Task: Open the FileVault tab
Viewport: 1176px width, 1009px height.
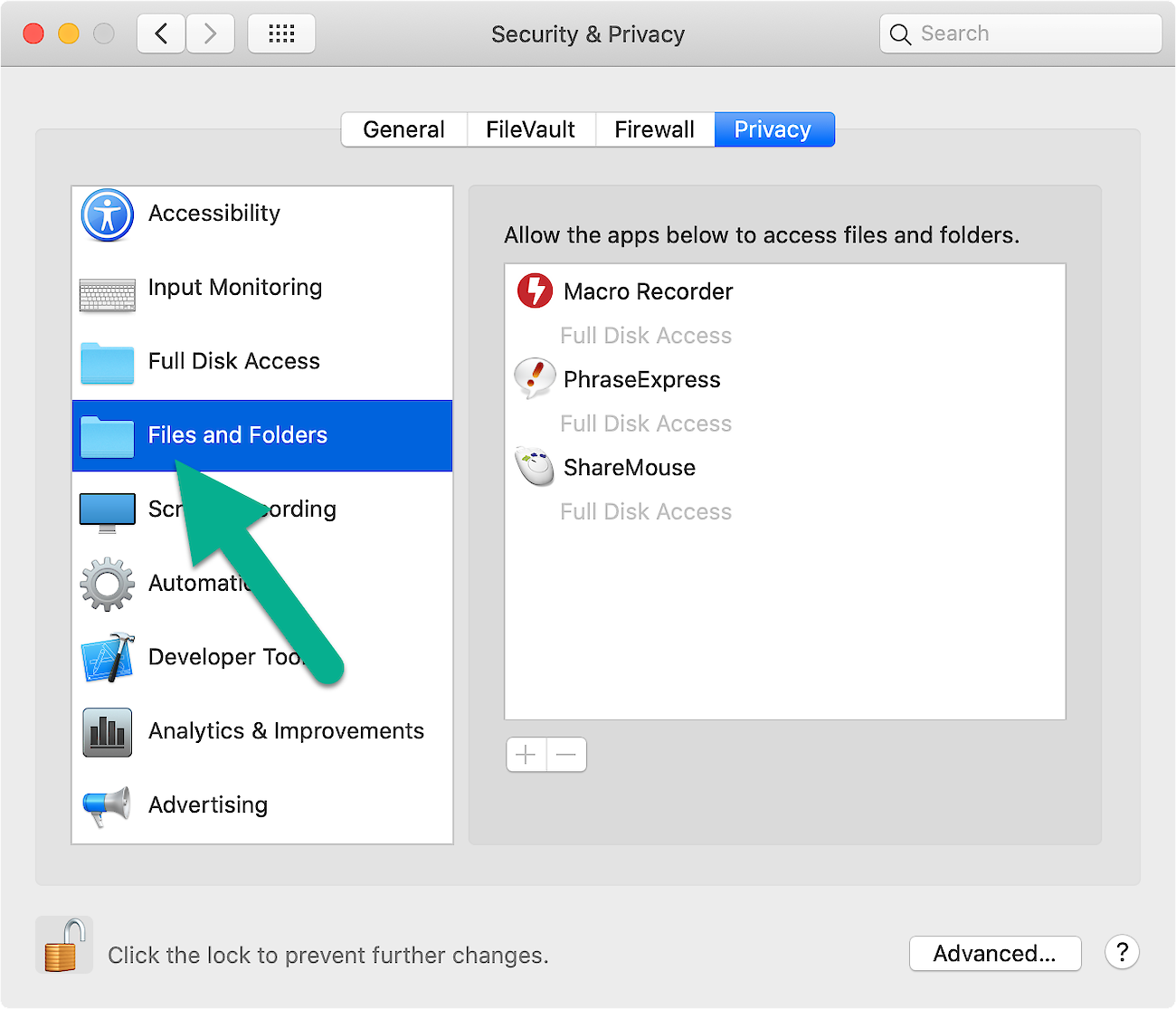Action: [x=530, y=129]
